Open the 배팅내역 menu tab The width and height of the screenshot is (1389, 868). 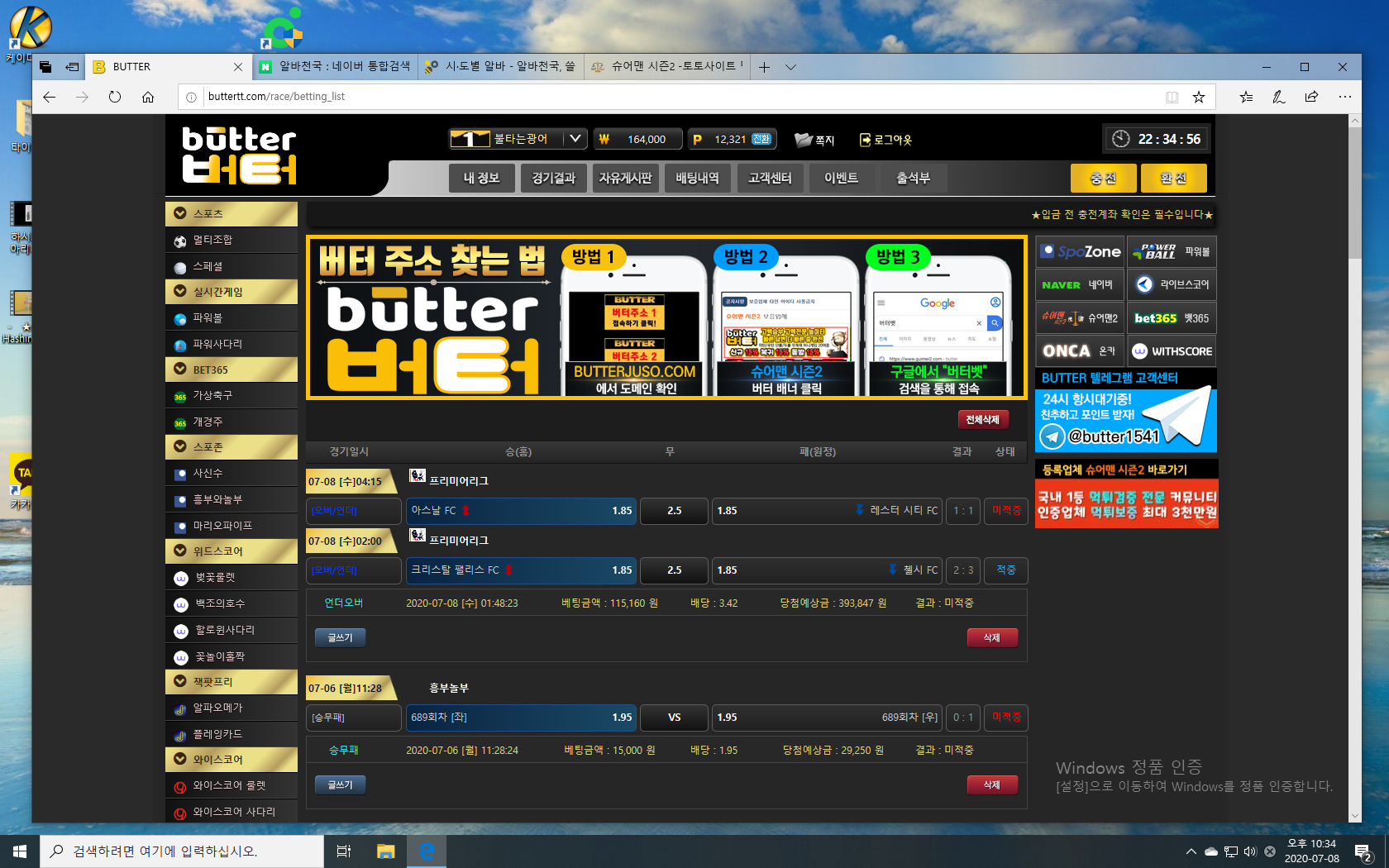pos(697,178)
